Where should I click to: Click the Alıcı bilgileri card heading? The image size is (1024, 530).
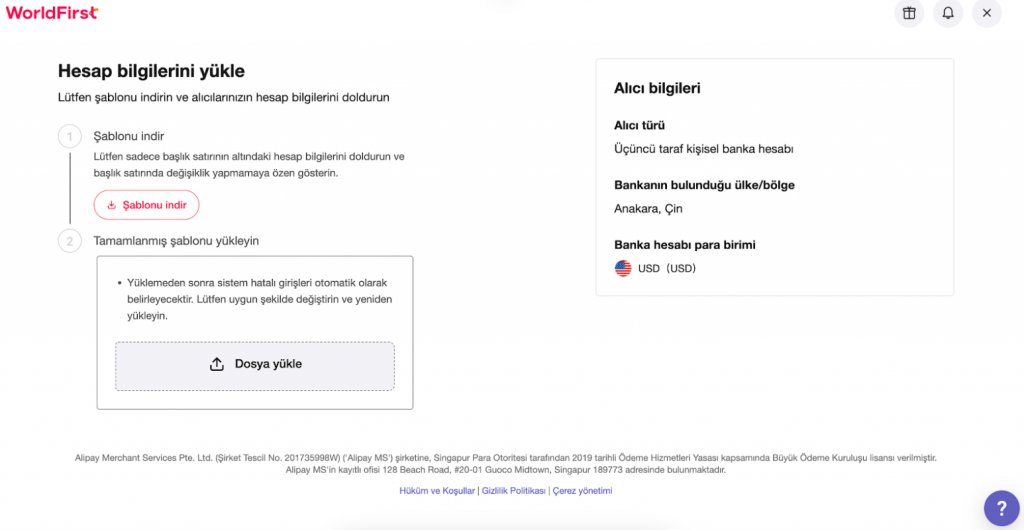(657, 88)
